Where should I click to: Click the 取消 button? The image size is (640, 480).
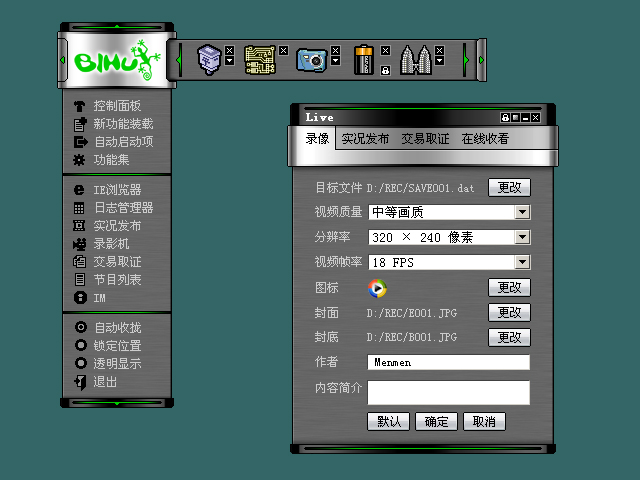[484, 421]
